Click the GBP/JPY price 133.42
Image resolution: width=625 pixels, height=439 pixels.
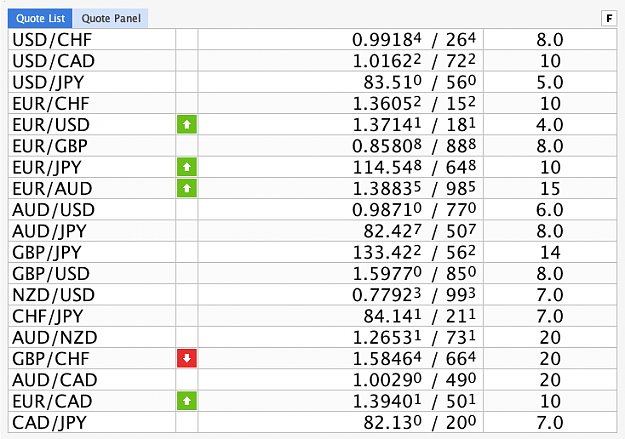pyautogui.click(x=387, y=252)
